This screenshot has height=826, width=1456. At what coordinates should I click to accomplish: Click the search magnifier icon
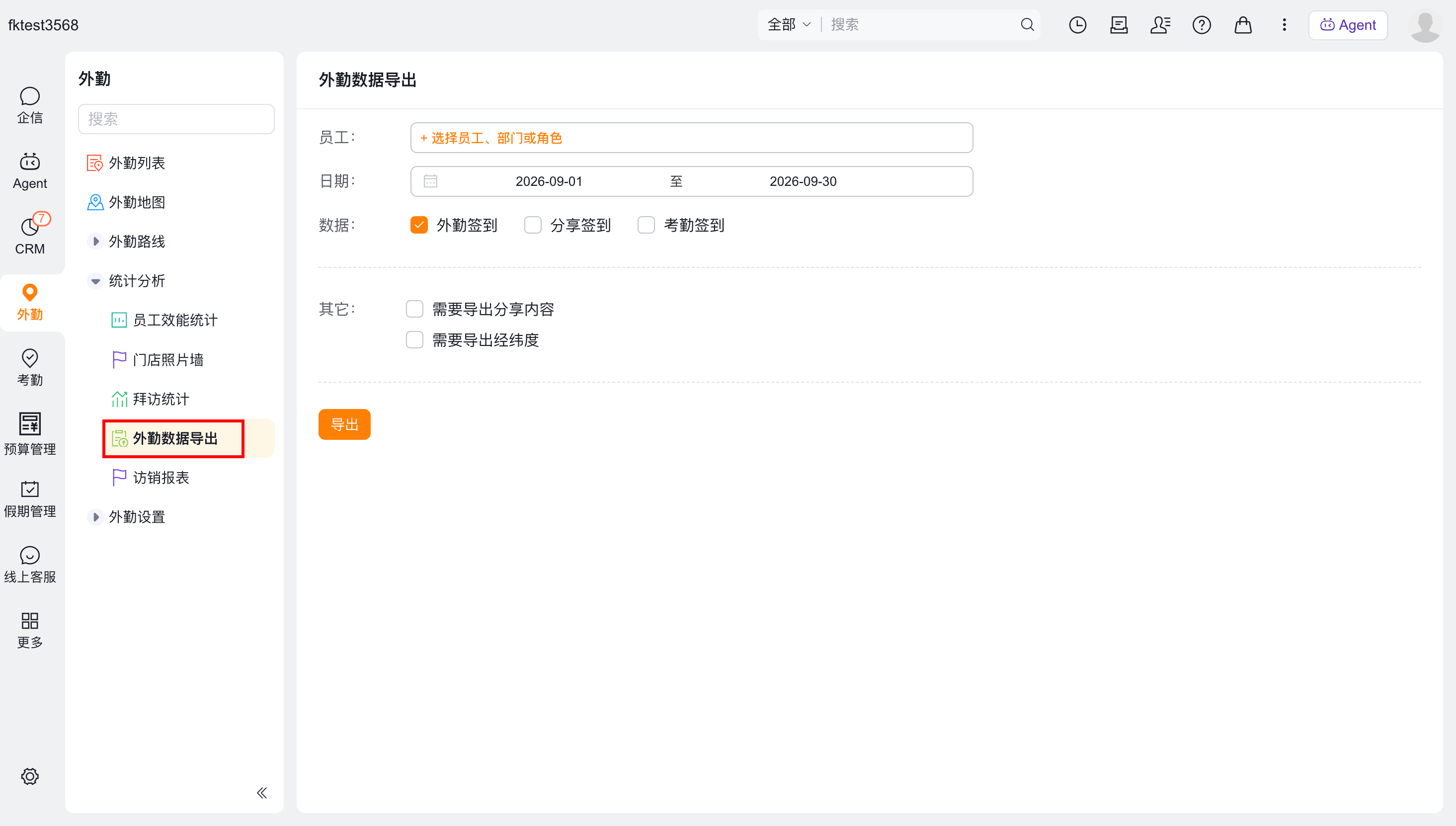[1027, 24]
